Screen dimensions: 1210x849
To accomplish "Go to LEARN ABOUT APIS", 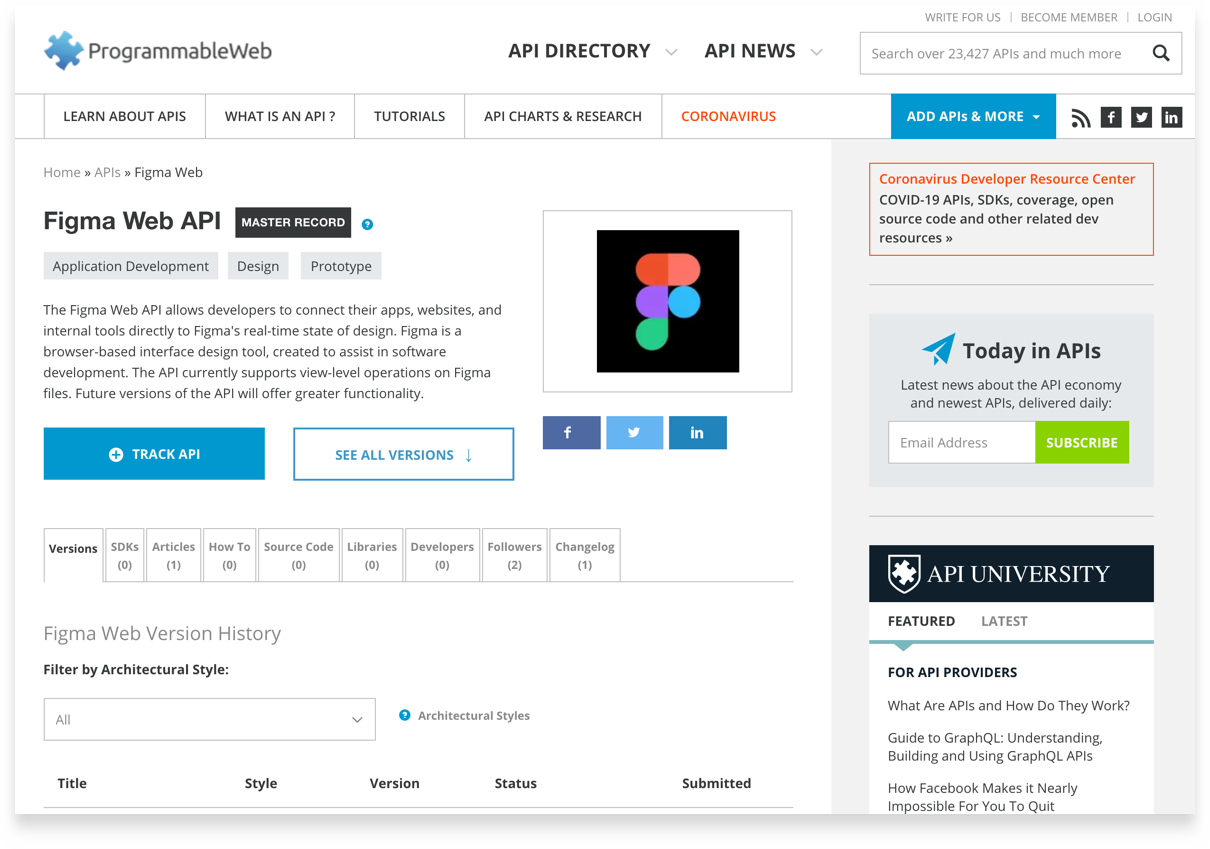I will pyautogui.click(x=125, y=116).
